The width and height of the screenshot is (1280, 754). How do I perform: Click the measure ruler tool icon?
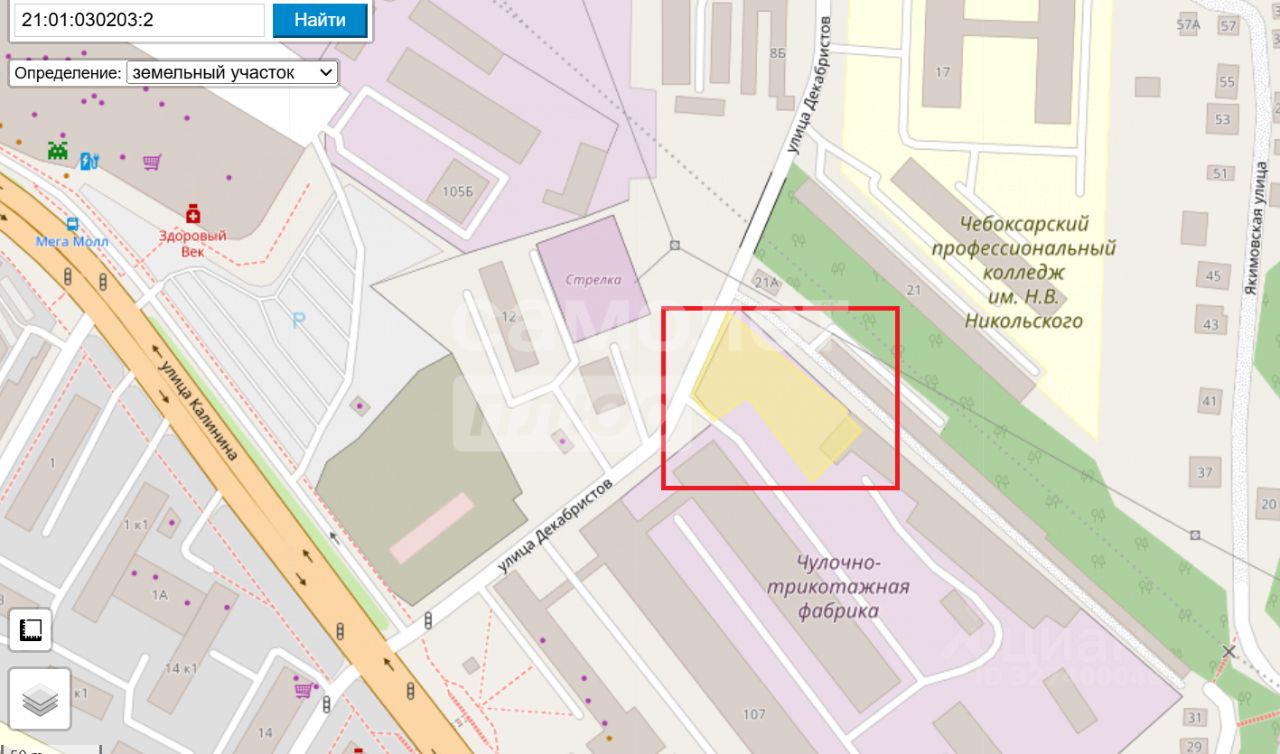coord(30,630)
